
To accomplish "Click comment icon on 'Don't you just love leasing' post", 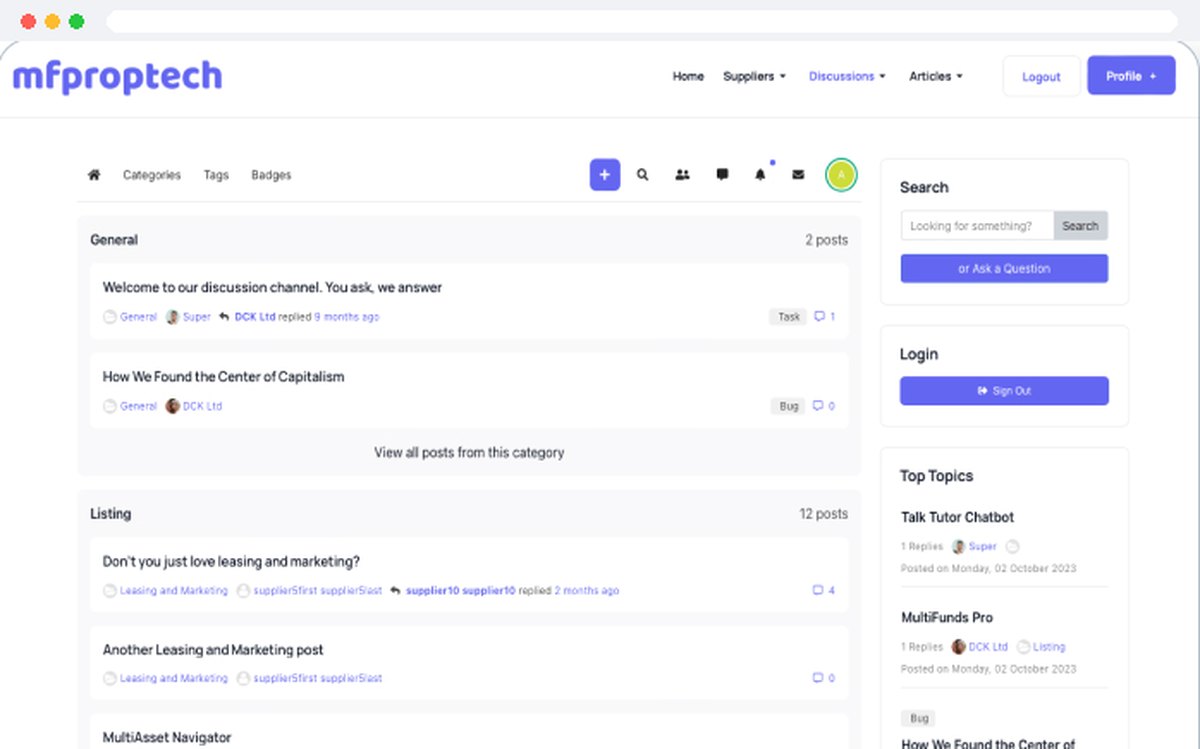I will tap(818, 590).
